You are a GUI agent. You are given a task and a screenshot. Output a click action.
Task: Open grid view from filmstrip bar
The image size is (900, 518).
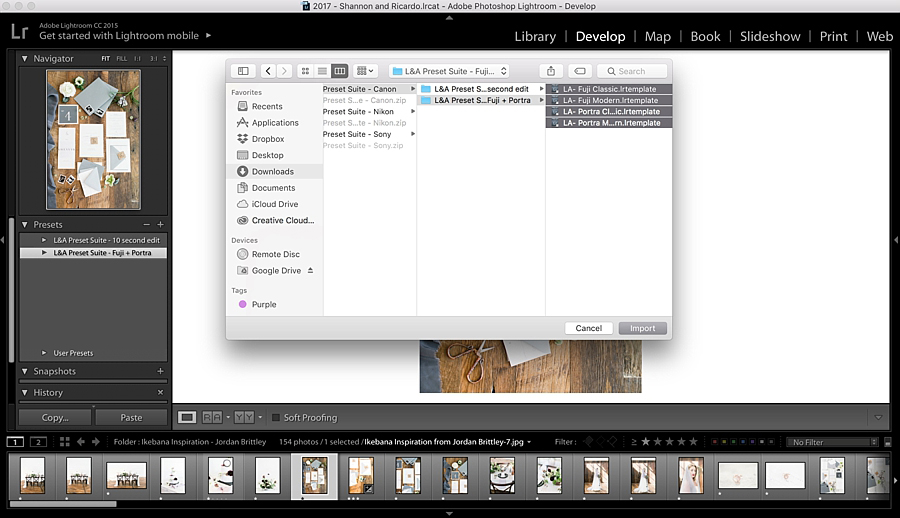click(x=65, y=442)
